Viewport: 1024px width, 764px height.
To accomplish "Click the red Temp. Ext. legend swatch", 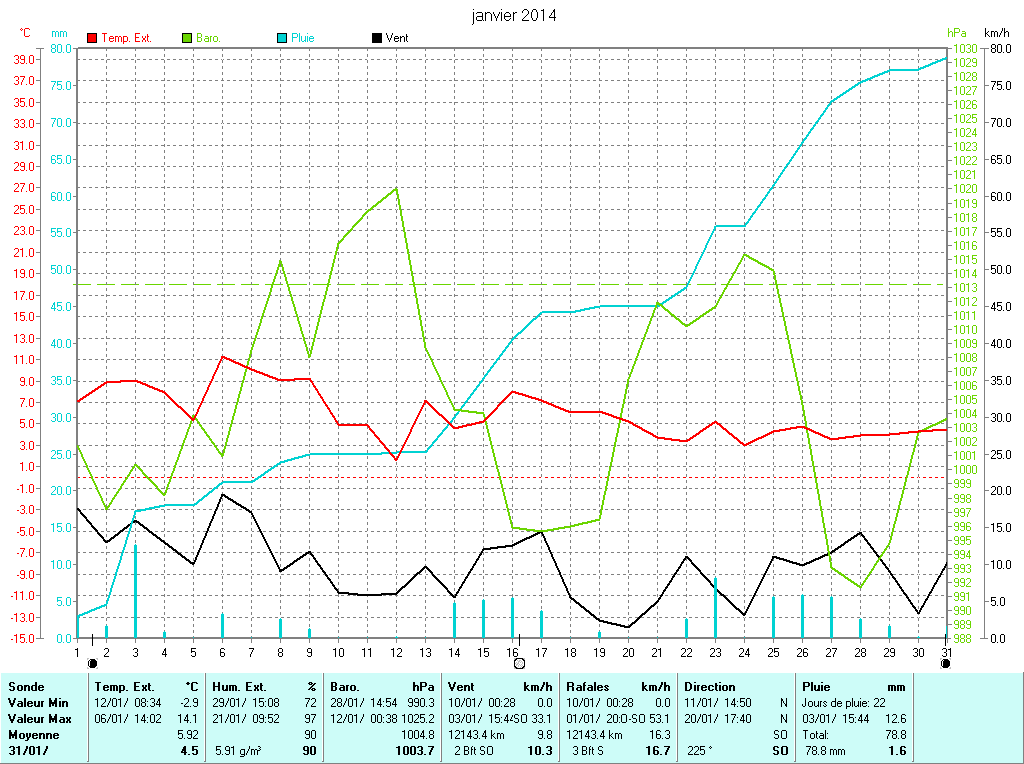I will [x=93, y=38].
